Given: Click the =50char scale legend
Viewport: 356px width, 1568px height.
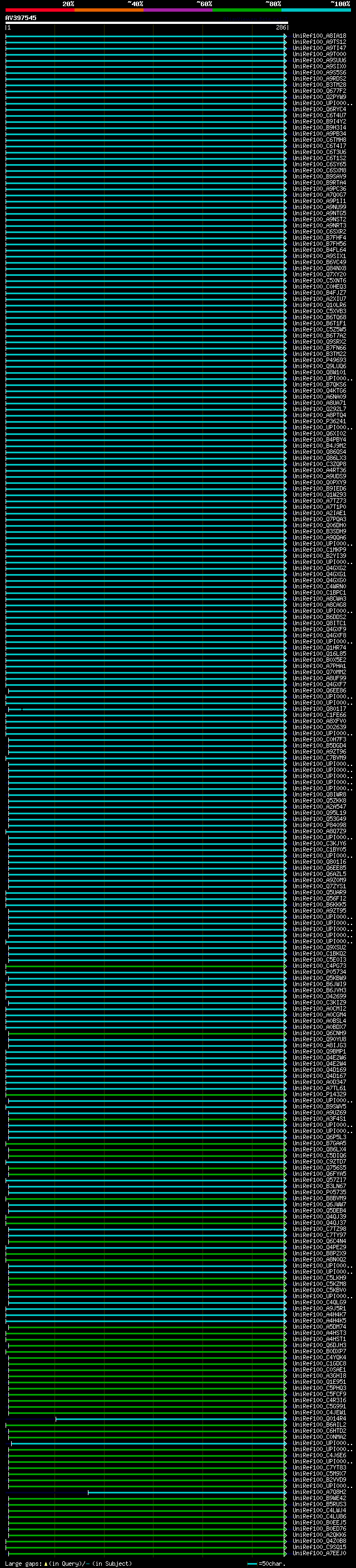Looking at the screenshot, I should click(x=267, y=1564).
